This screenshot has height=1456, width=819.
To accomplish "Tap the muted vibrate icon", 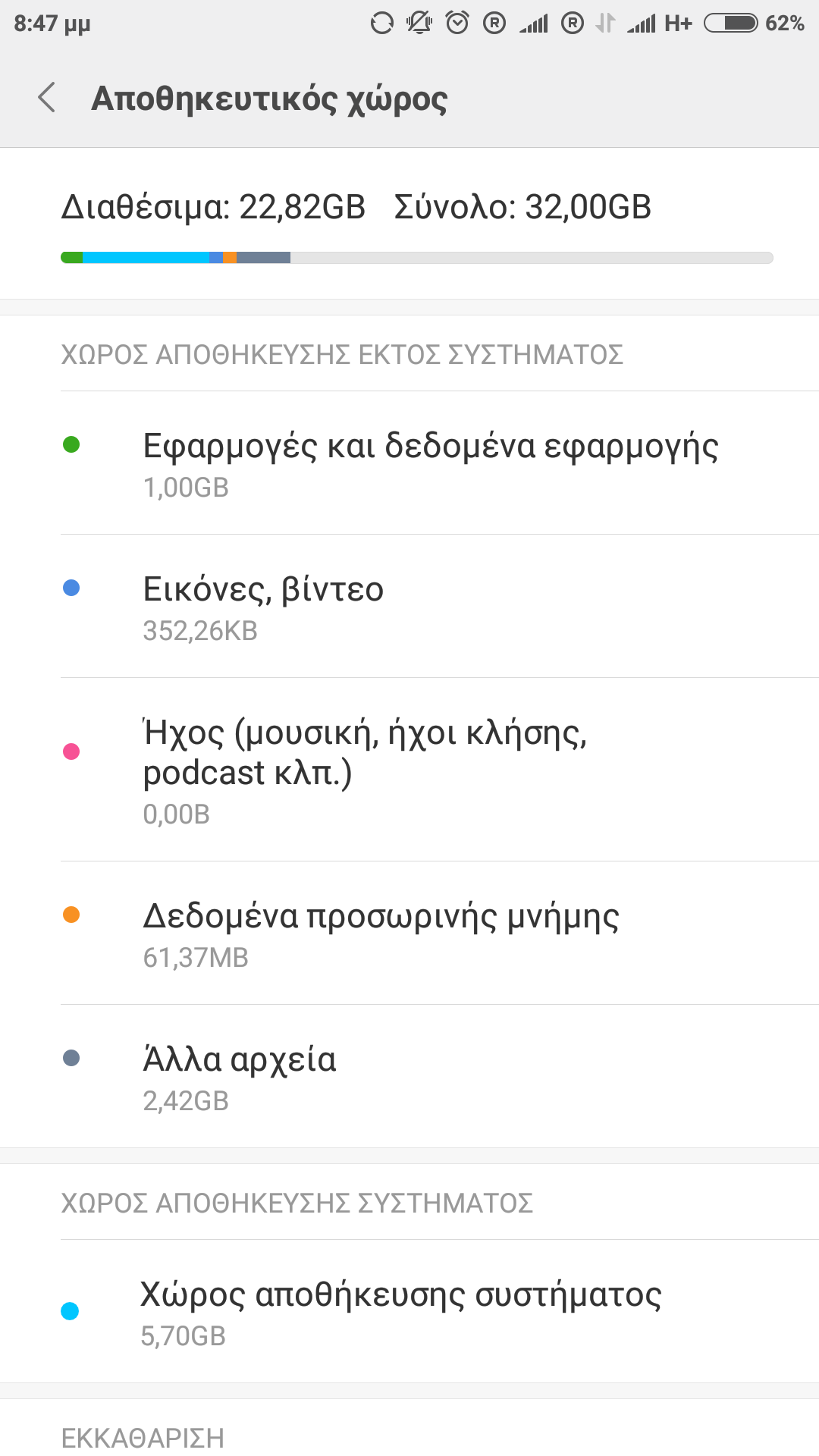I will [419, 24].
